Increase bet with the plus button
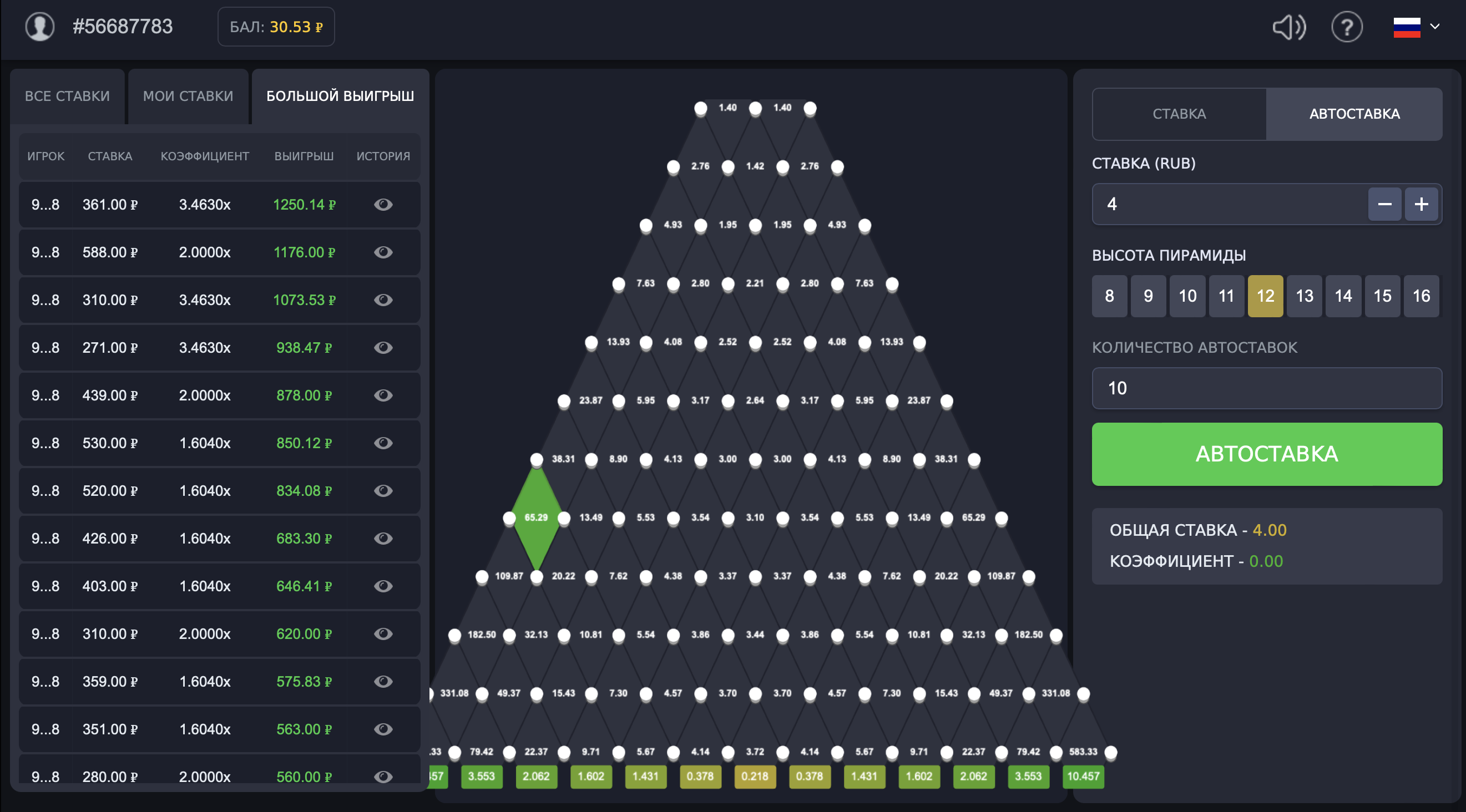1466x812 pixels. (x=1421, y=204)
